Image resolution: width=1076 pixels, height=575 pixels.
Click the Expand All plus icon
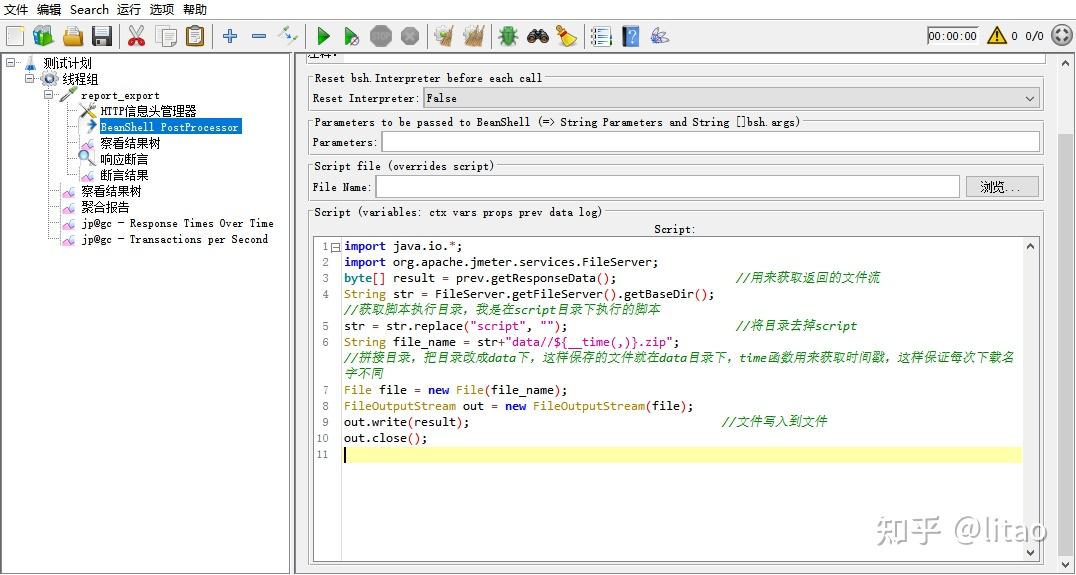(230, 36)
